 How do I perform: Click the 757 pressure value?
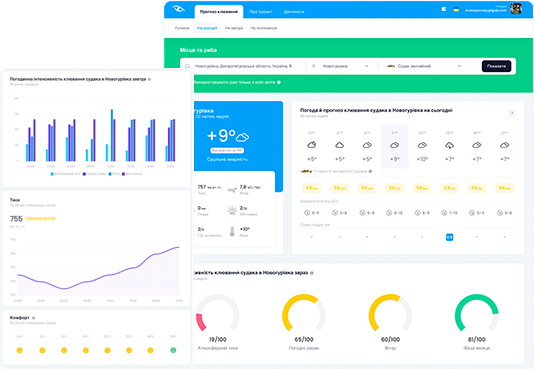(x=202, y=187)
